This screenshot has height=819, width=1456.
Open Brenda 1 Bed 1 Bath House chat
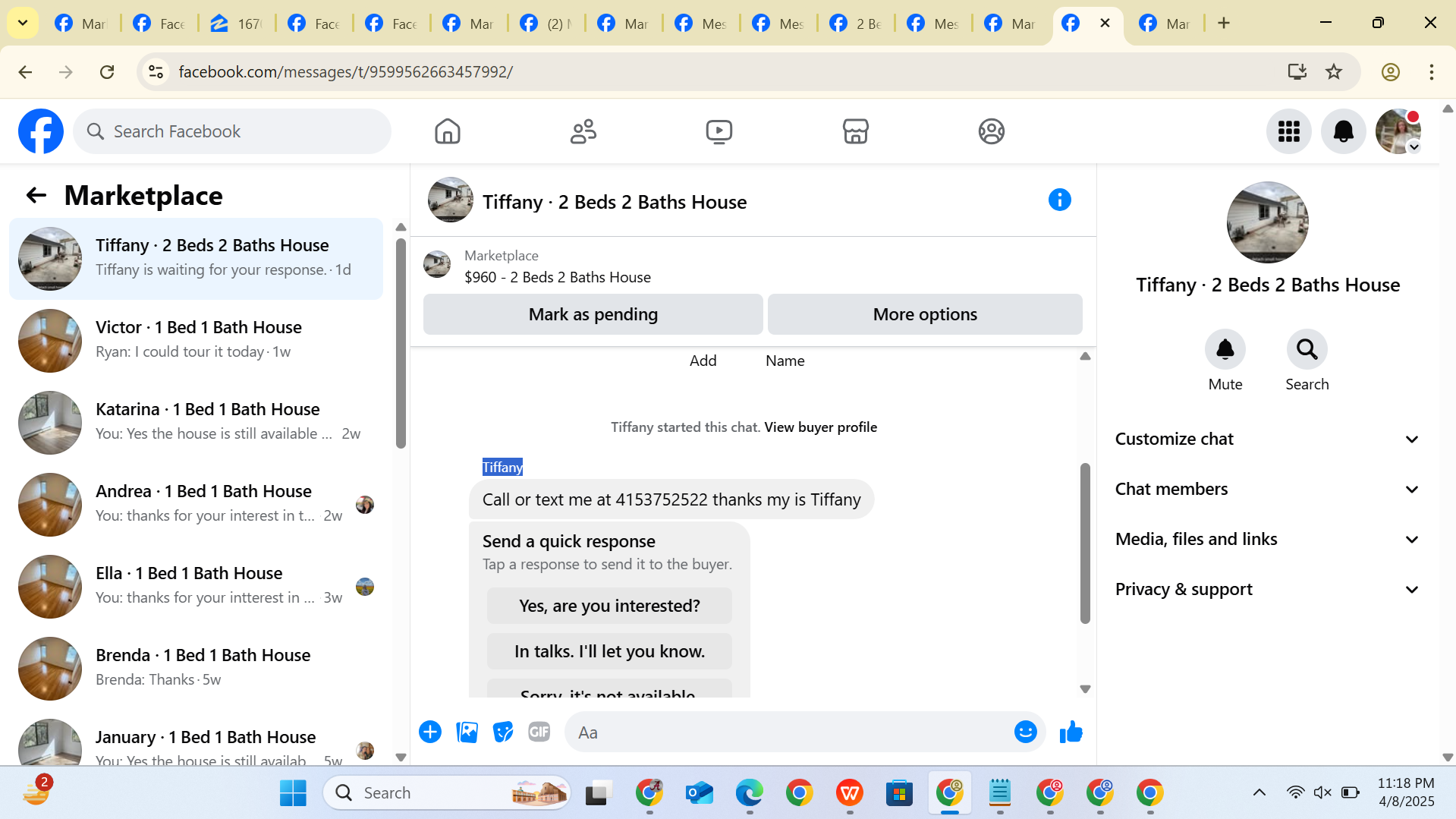[197, 668]
